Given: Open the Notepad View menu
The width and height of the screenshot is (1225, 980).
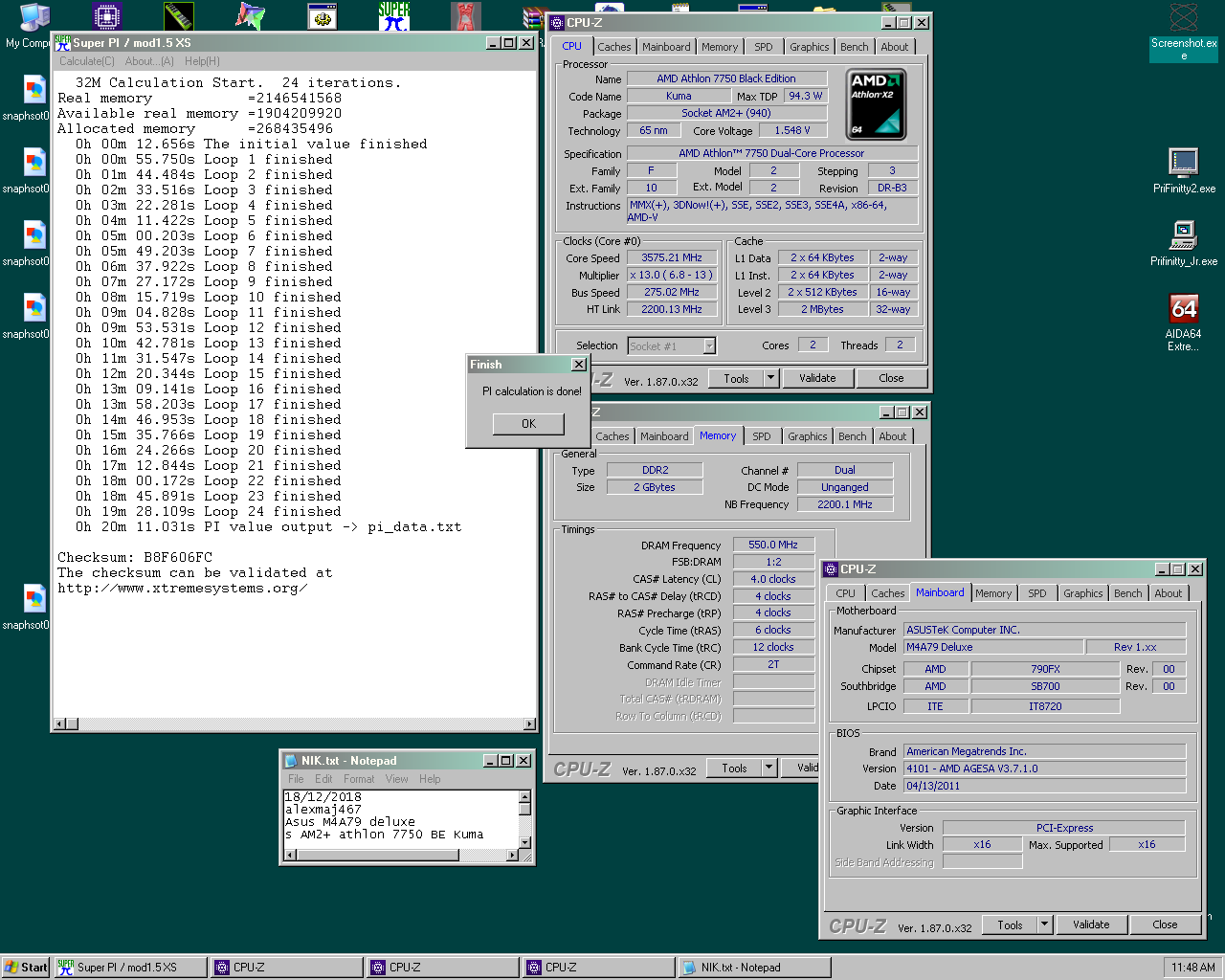Looking at the screenshot, I should [396, 779].
